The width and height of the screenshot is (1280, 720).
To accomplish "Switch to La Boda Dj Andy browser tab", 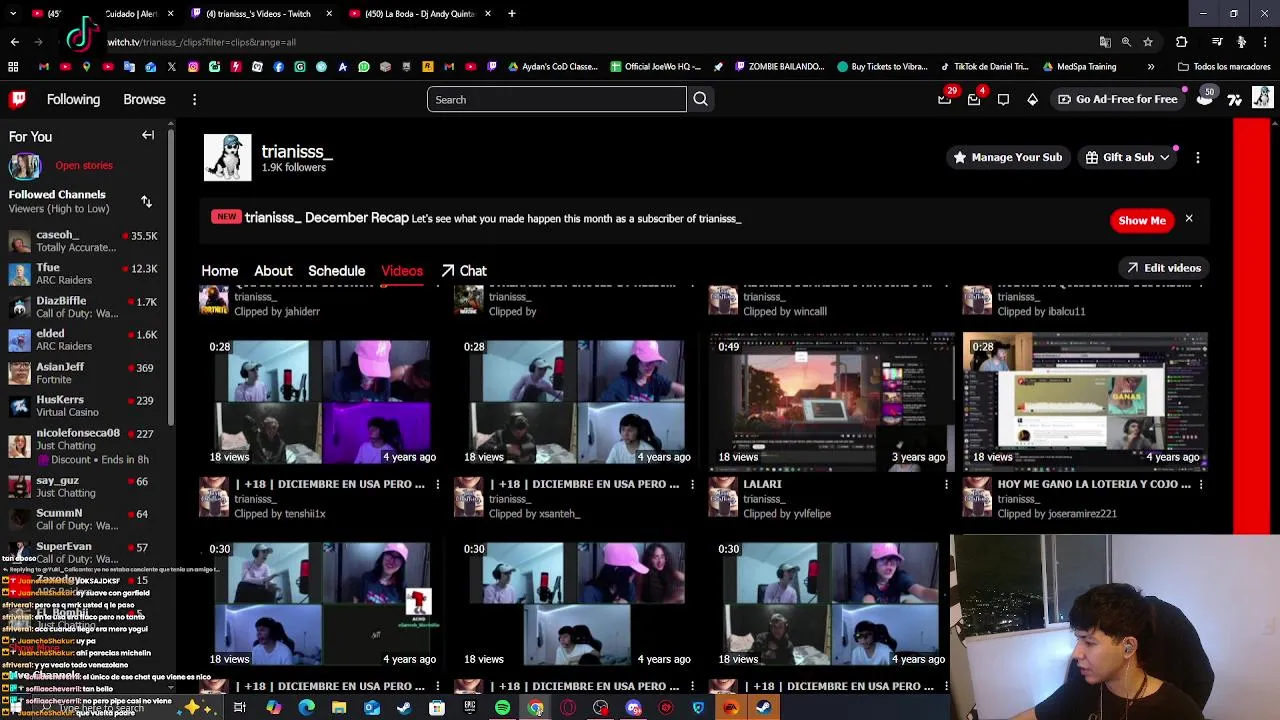I will (x=419, y=14).
